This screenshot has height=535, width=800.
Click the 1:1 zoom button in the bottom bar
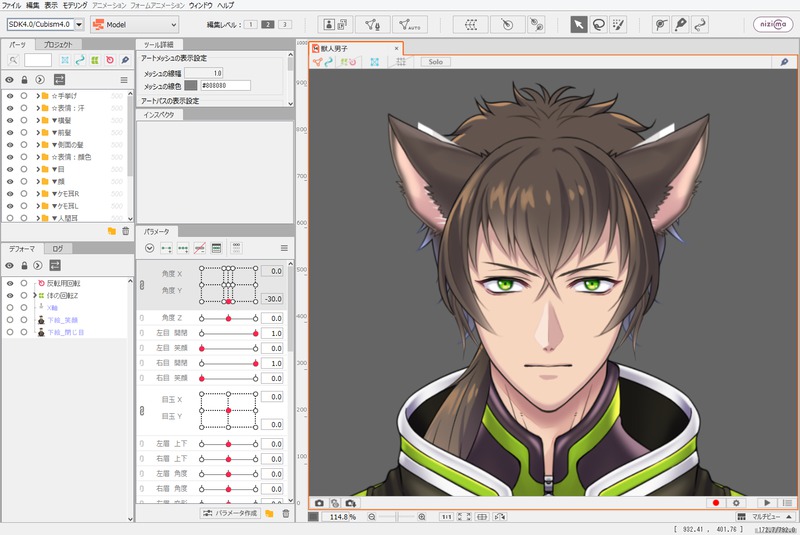(446, 517)
